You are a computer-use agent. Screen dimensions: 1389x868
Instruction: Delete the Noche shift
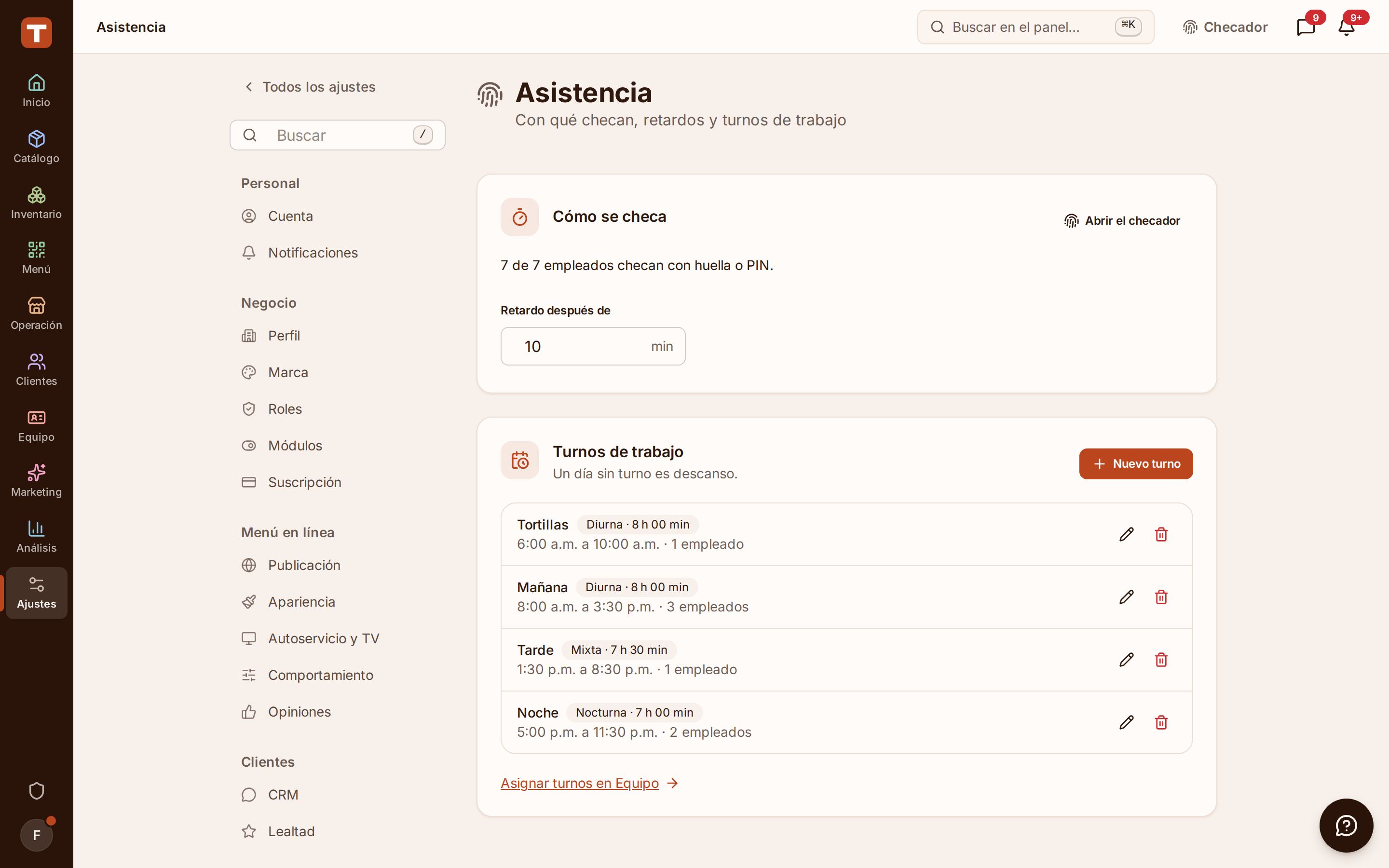[x=1161, y=722]
